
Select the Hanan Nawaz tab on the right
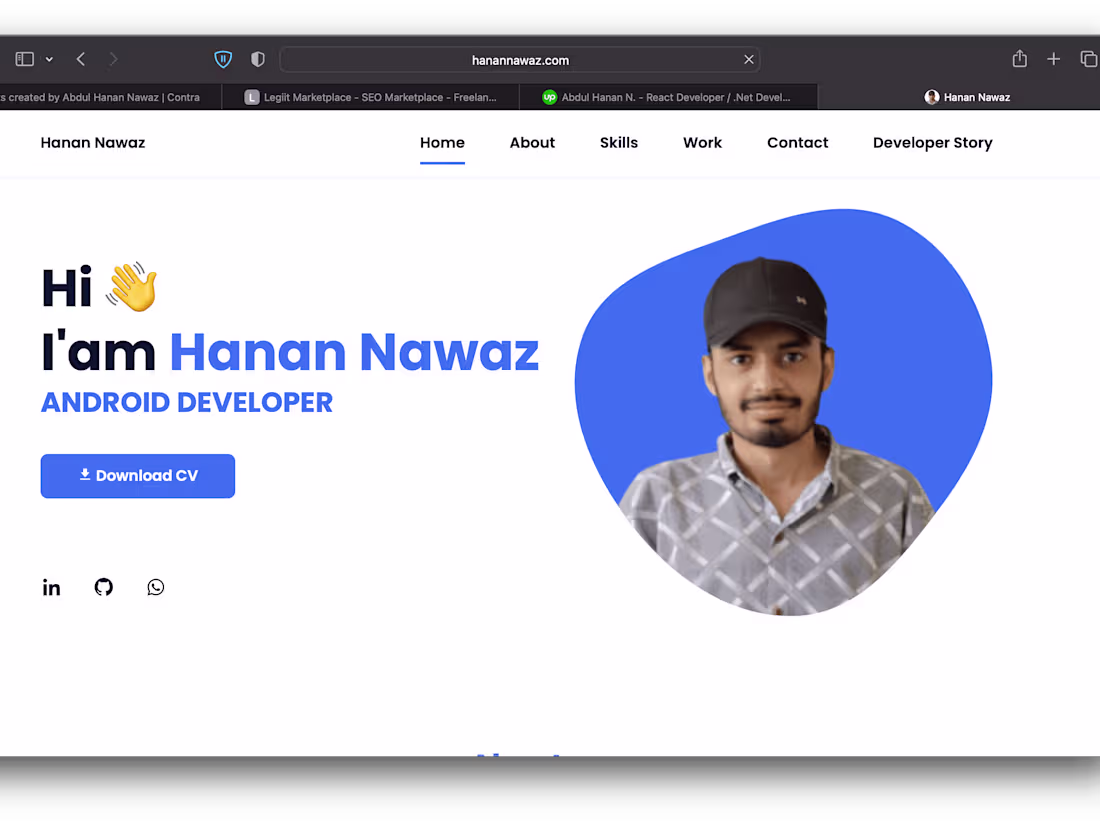click(967, 97)
